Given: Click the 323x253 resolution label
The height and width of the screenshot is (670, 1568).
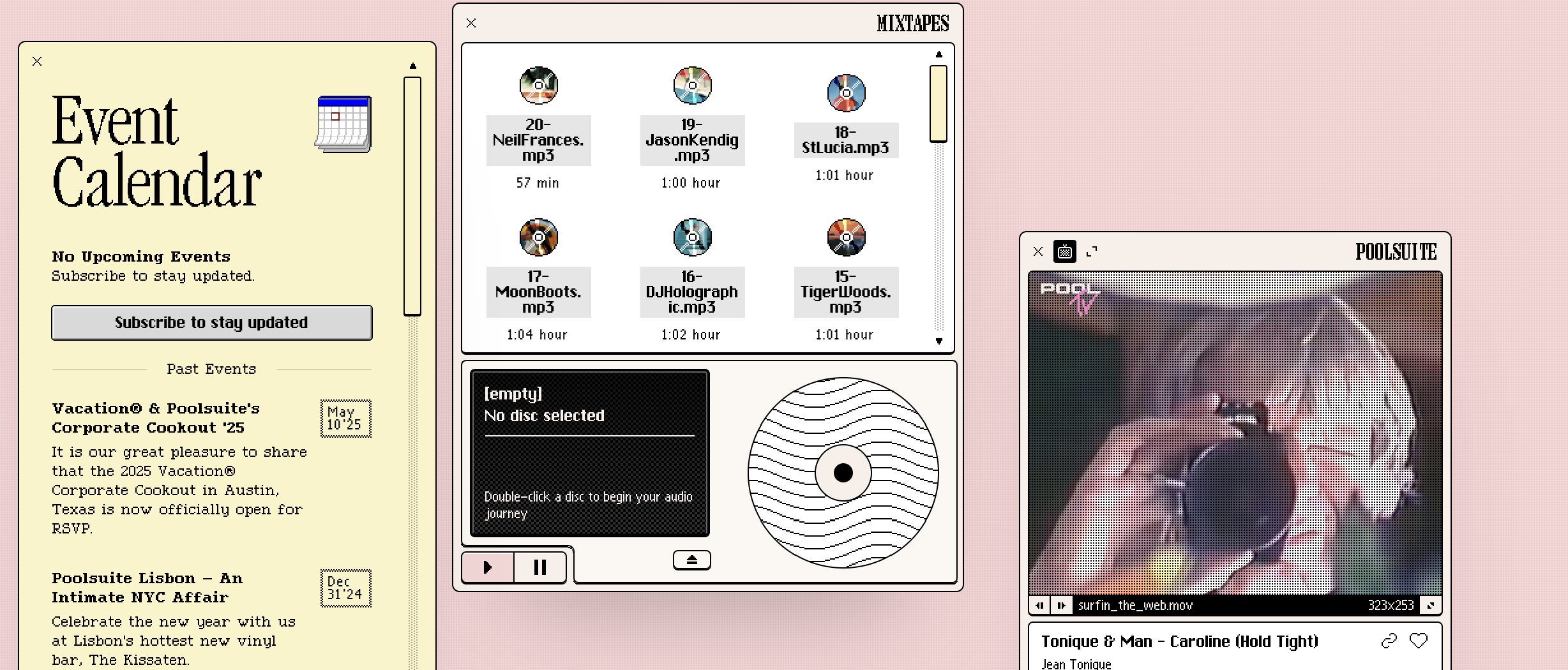Looking at the screenshot, I should 1391,605.
